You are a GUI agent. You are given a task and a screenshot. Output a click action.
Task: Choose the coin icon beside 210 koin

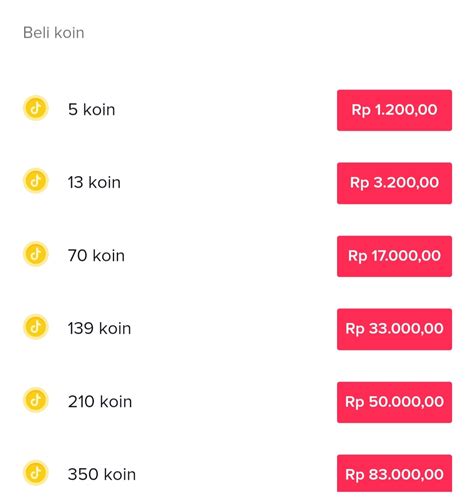point(36,400)
